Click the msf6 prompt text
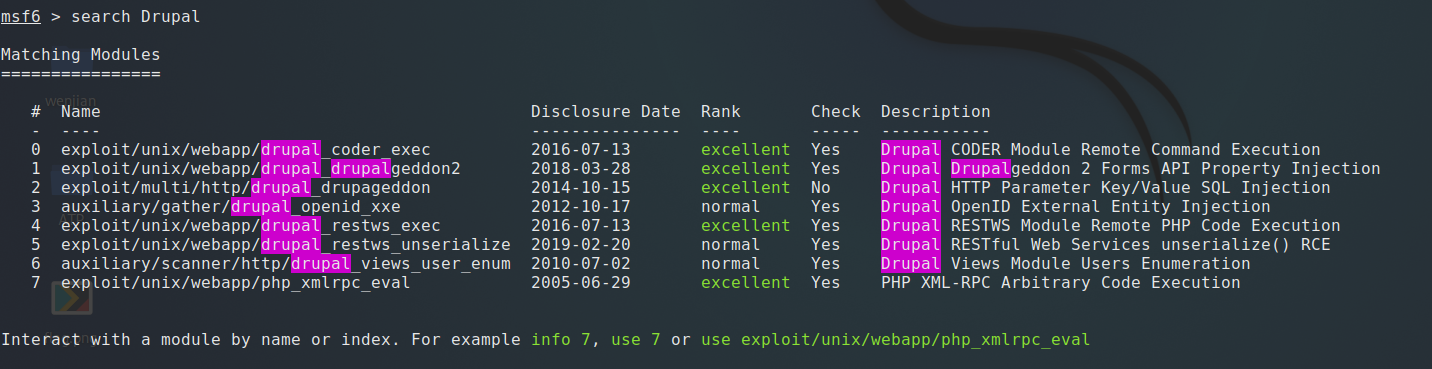 click(21, 17)
